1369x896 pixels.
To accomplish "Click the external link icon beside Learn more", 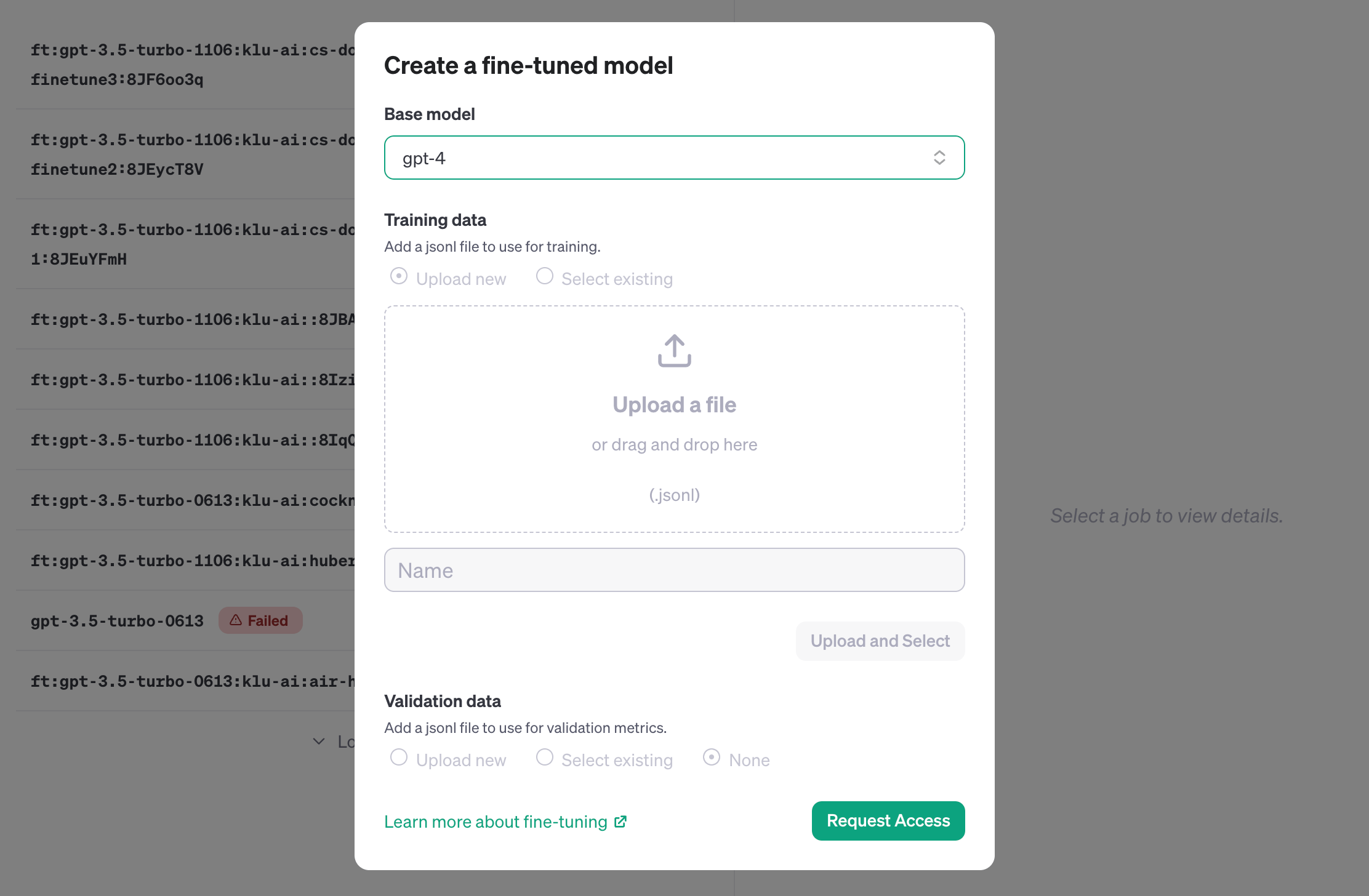I will point(620,821).
